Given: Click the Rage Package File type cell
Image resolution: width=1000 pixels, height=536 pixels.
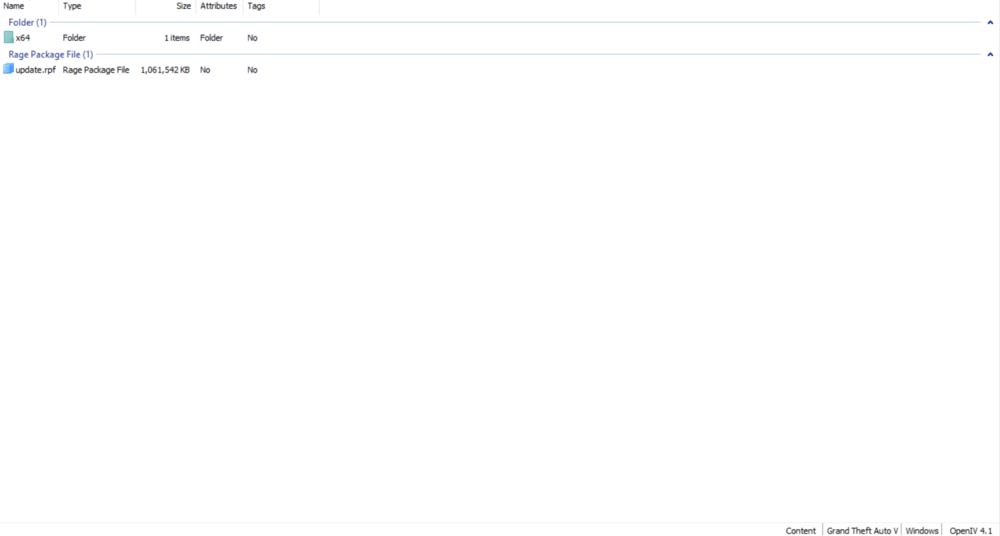Looking at the screenshot, I should pos(96,70).
